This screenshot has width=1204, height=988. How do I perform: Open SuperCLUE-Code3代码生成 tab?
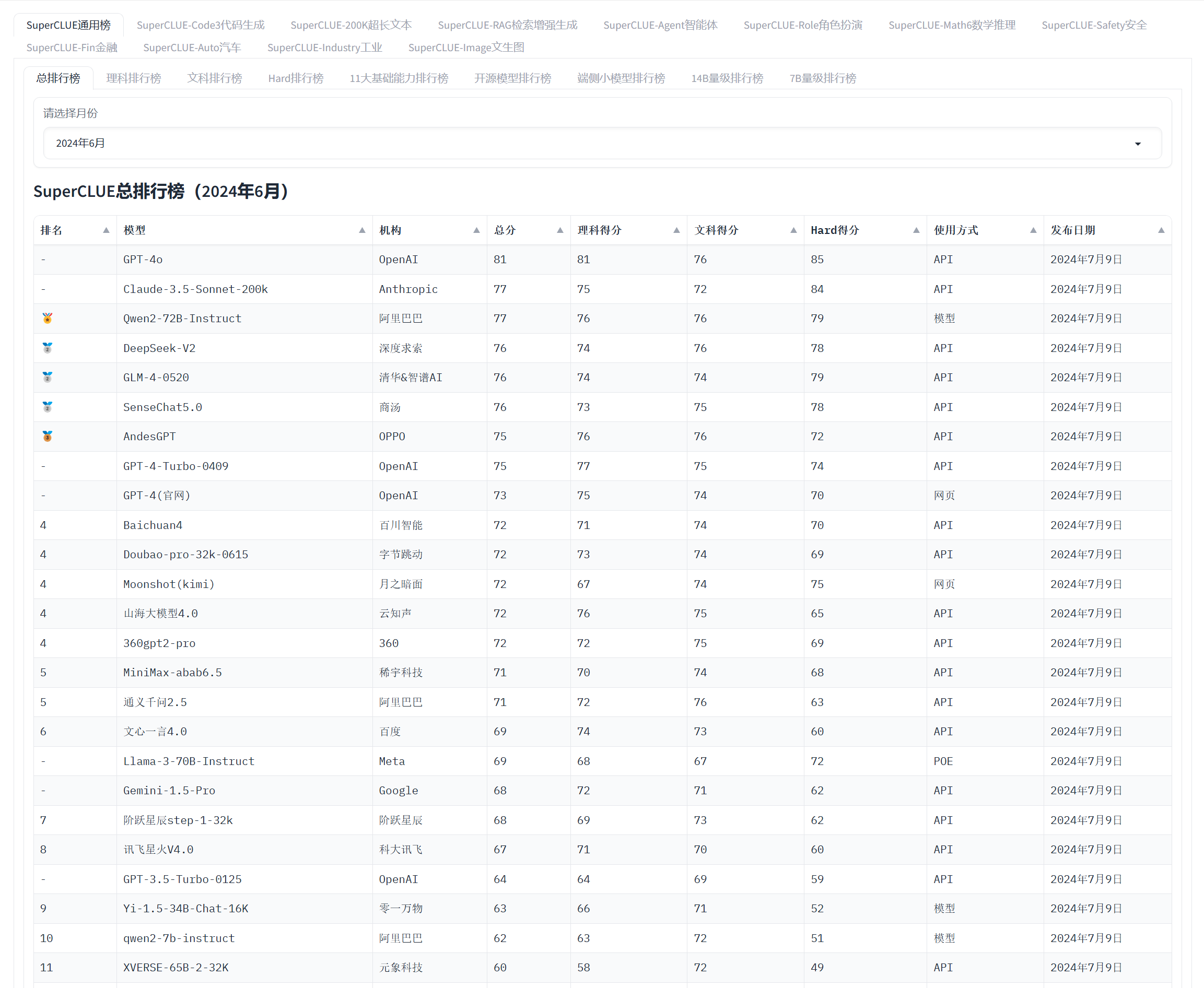tap(201, 25)
